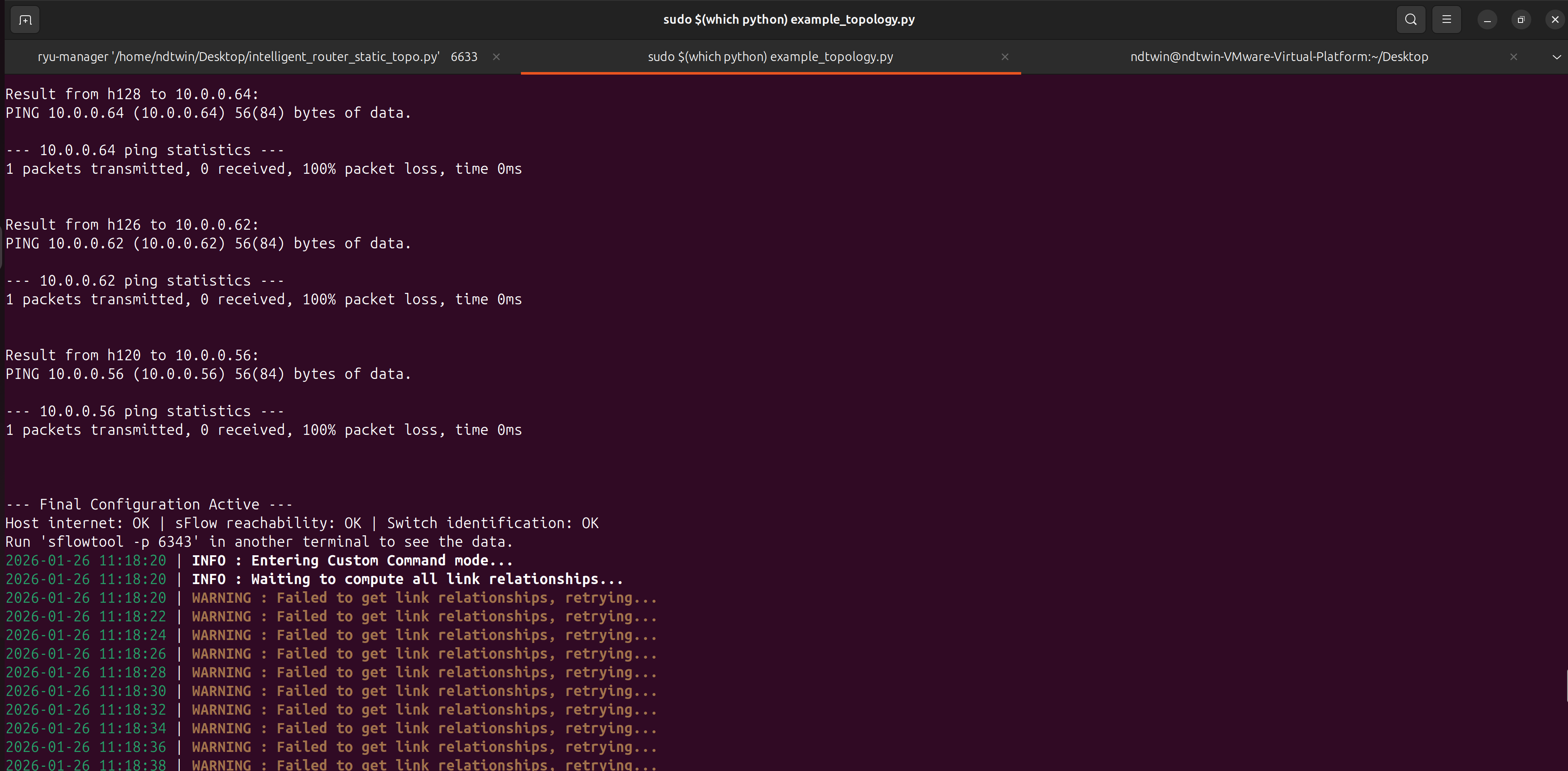This screenshot has height=771, width=1568.
Task: Click the 'Result from h128' output line
Action: click(132, 95)
